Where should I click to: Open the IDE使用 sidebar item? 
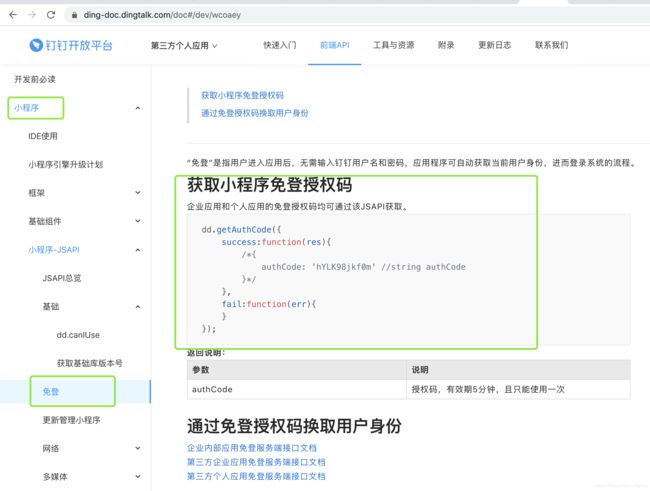click(x=43, y=136)
